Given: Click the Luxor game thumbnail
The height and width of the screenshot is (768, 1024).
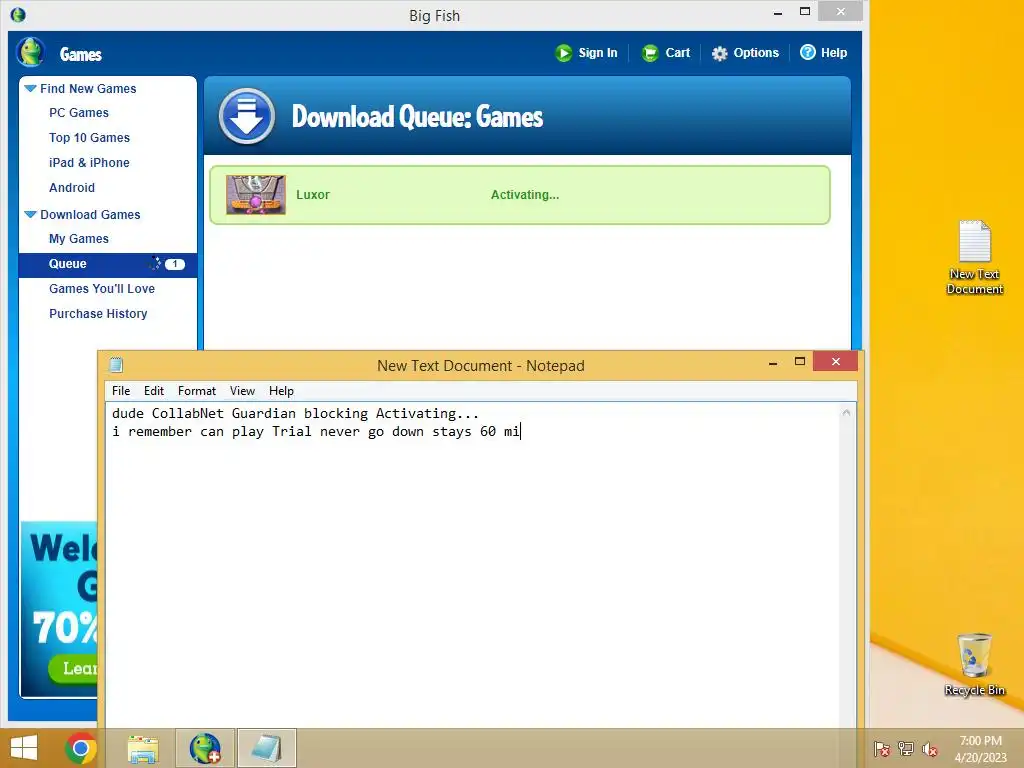Looking at the screenshot, I should (x=256, y=195).
